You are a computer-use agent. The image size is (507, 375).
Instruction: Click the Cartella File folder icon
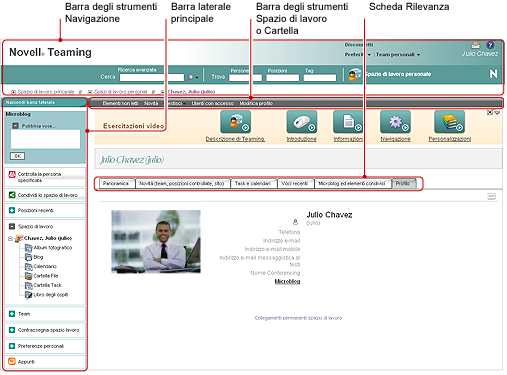click(x=29, y=276)
